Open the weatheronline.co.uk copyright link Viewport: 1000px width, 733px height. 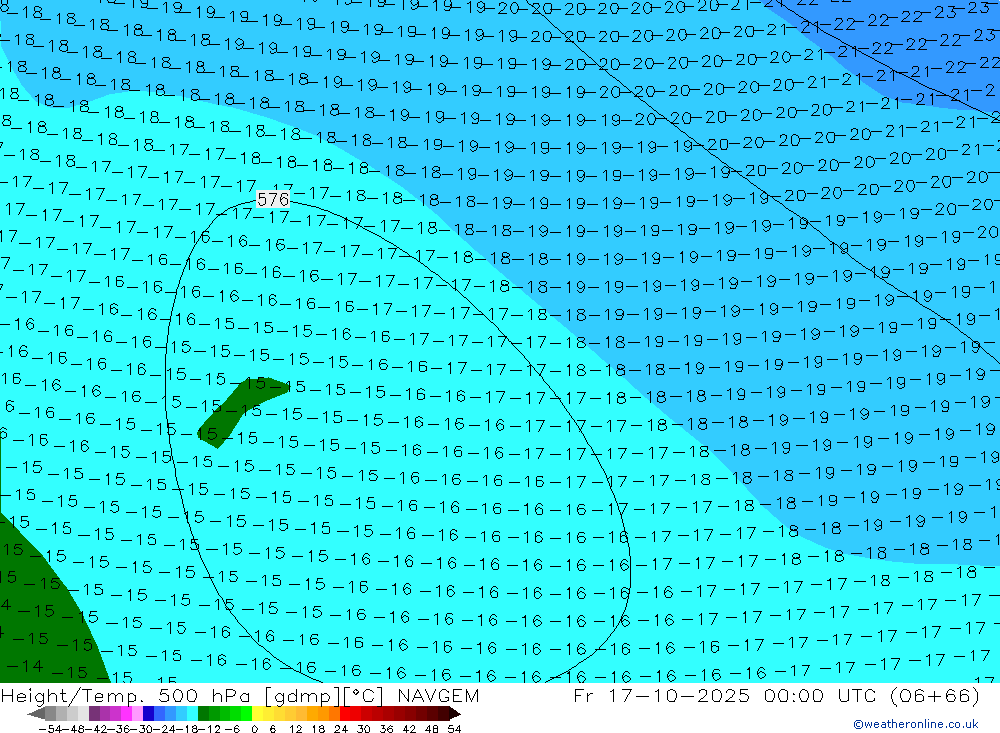point(916,724)
